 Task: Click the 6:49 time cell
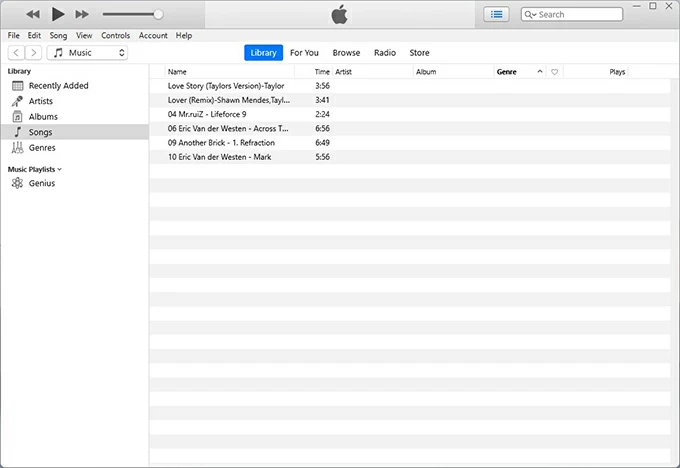[x=322, y=143]
